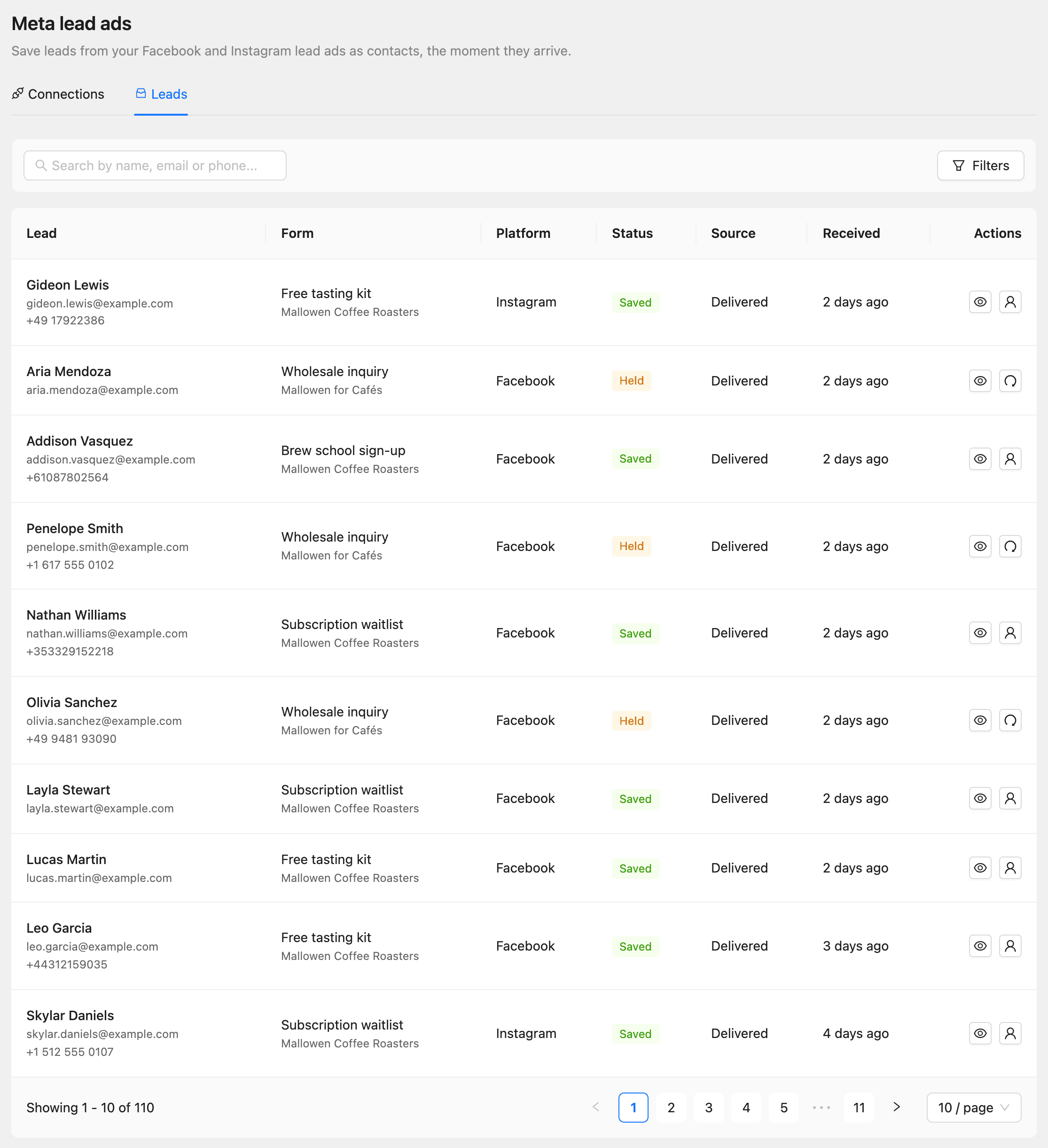This screenshot has width=1048, height=1148.
Task: View Penelope Smith lead eye icon
Action: pyautogui.click(x=980, y=546)
